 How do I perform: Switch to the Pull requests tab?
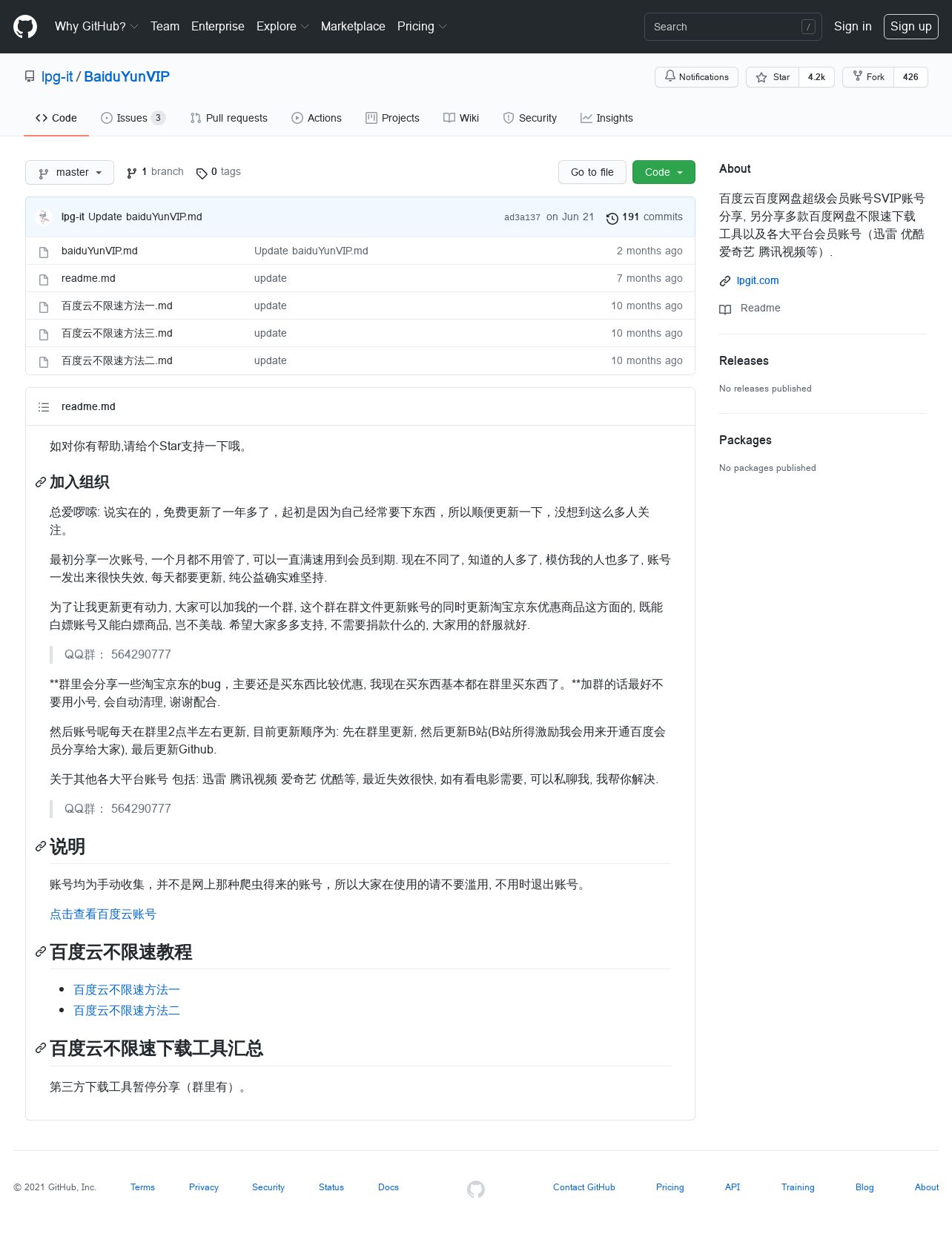228,118
